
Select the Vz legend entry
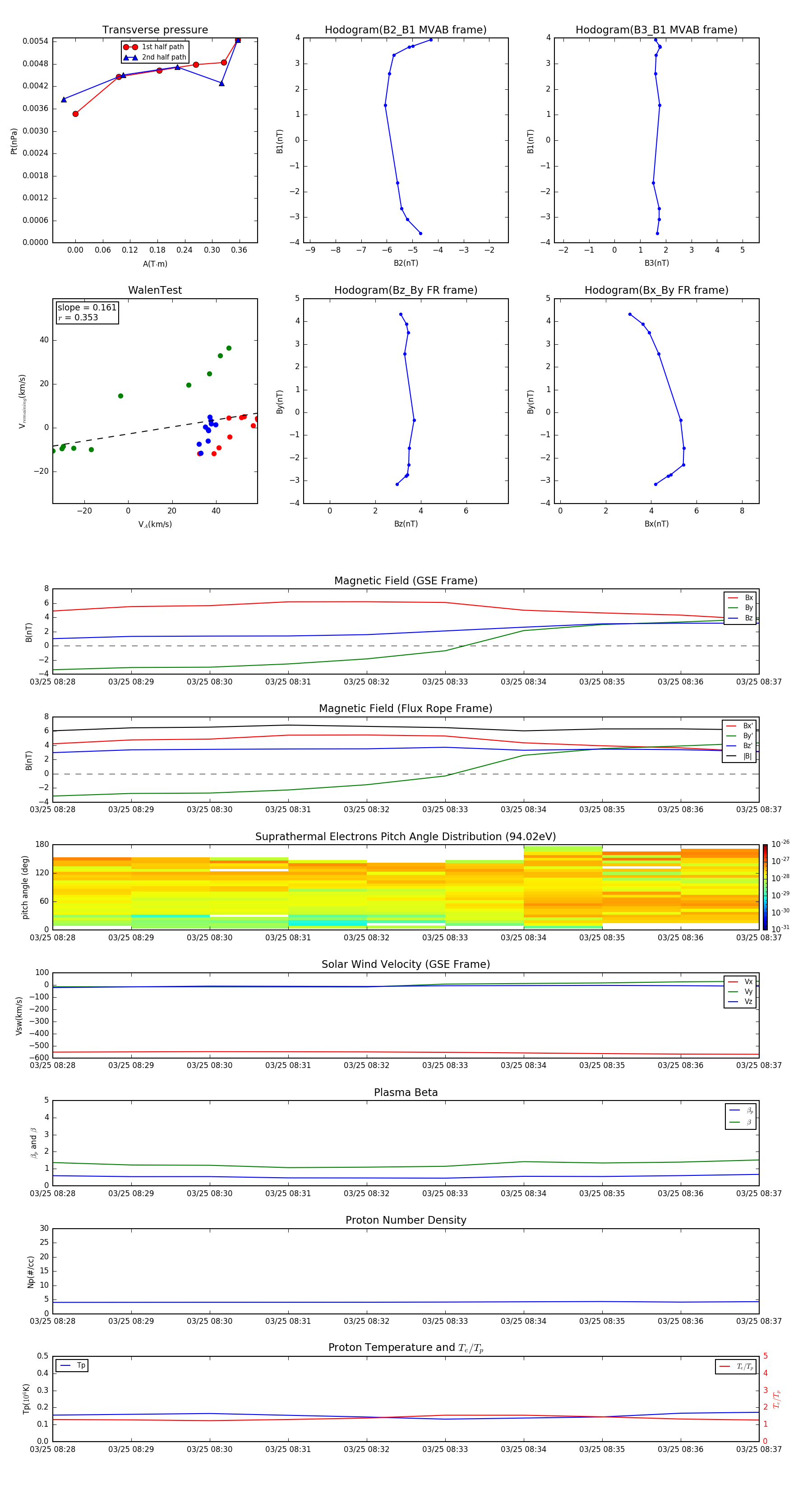tap(740, 1001)
